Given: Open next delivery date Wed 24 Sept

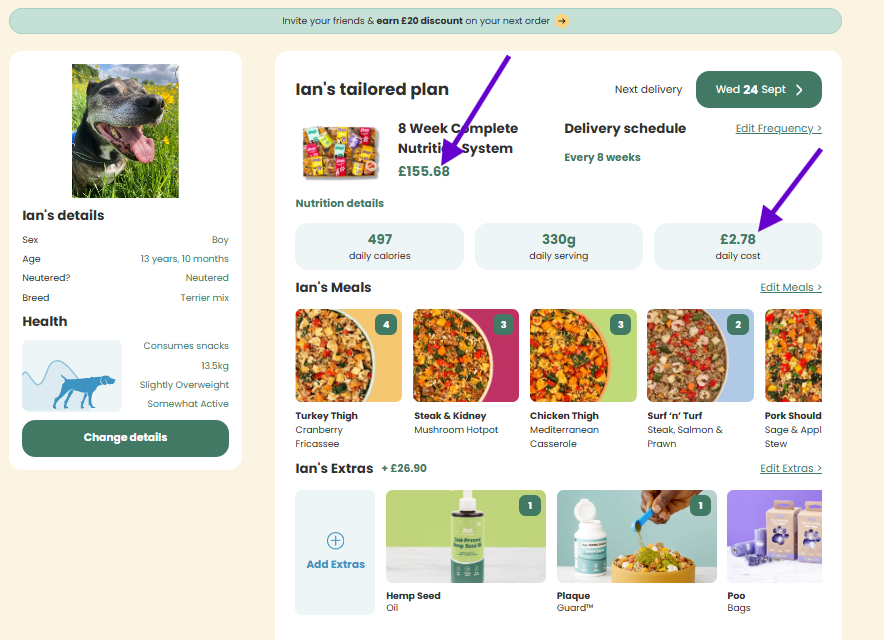Looking at the screenshot, I should point(758,89).
